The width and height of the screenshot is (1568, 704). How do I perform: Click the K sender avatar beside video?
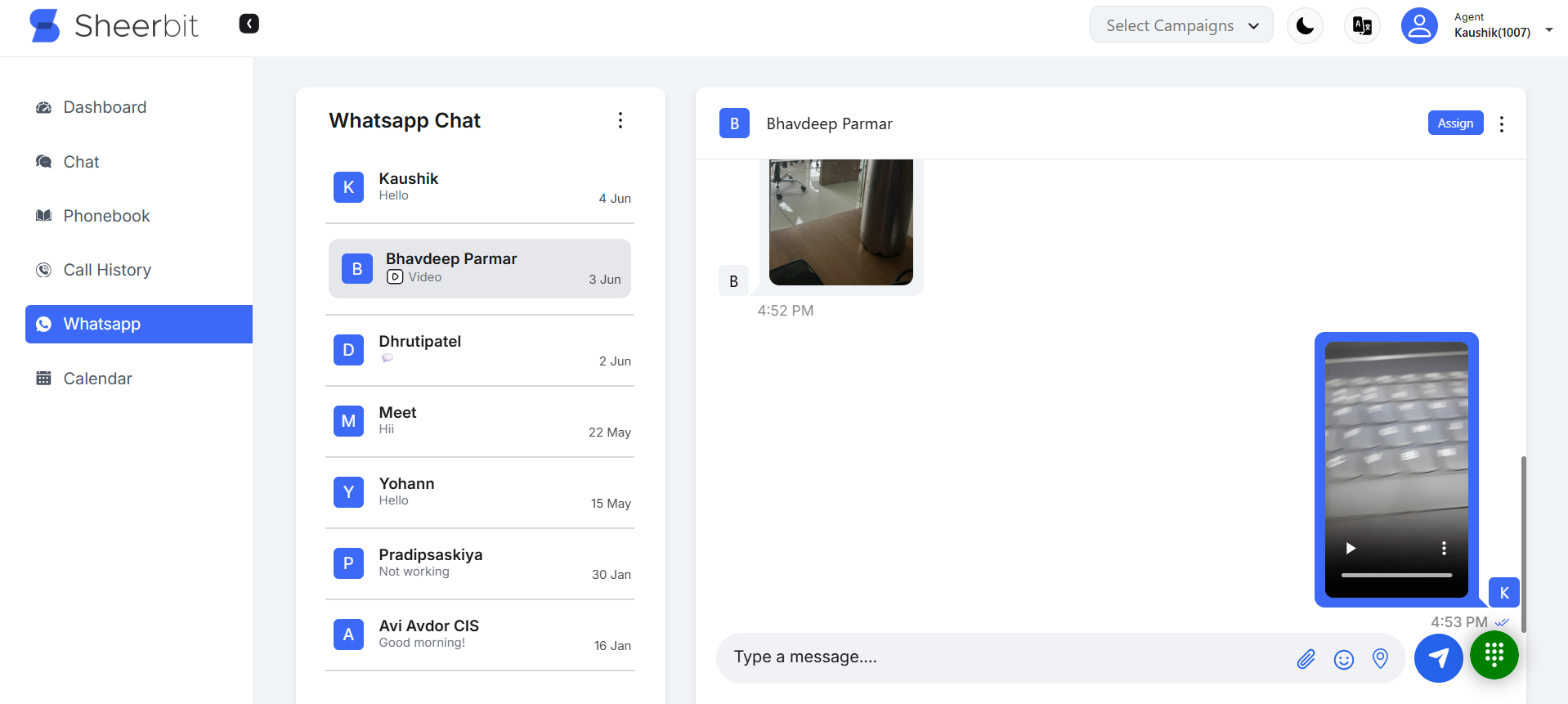(1504, 593)
